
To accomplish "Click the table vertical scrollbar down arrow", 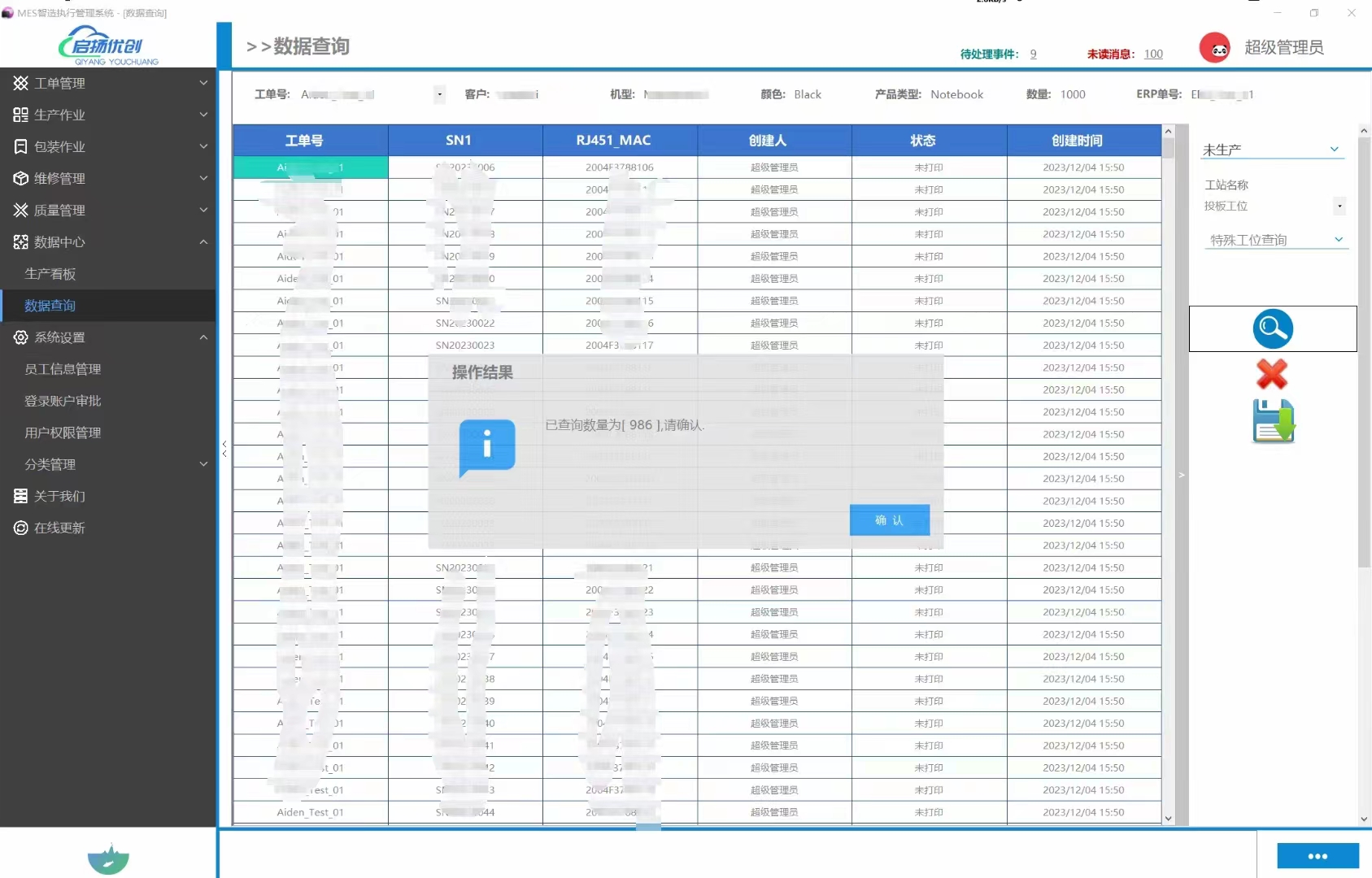I will pos(1168,819).
